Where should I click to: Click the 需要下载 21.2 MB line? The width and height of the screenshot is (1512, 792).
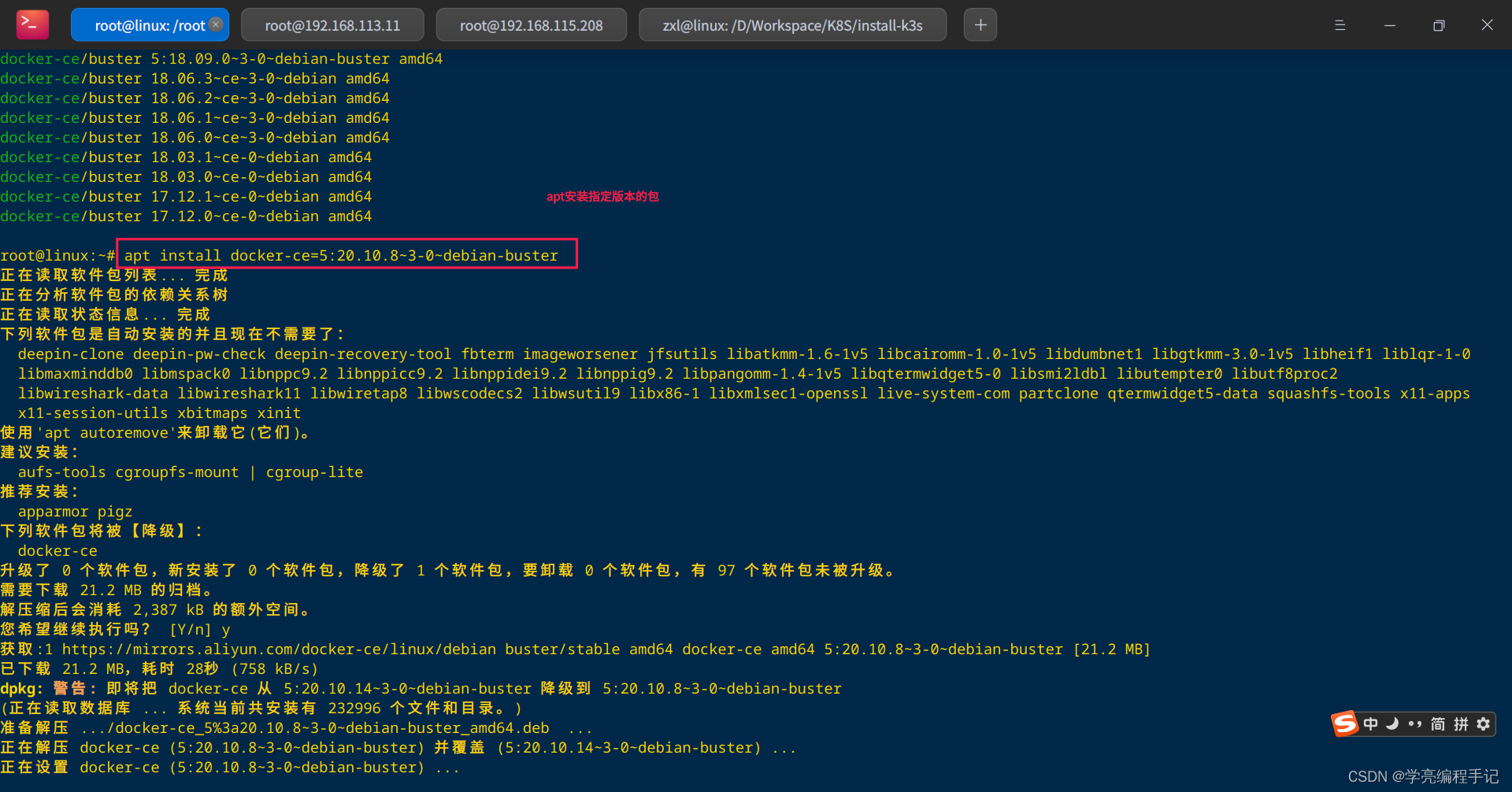tap(106, 590)
